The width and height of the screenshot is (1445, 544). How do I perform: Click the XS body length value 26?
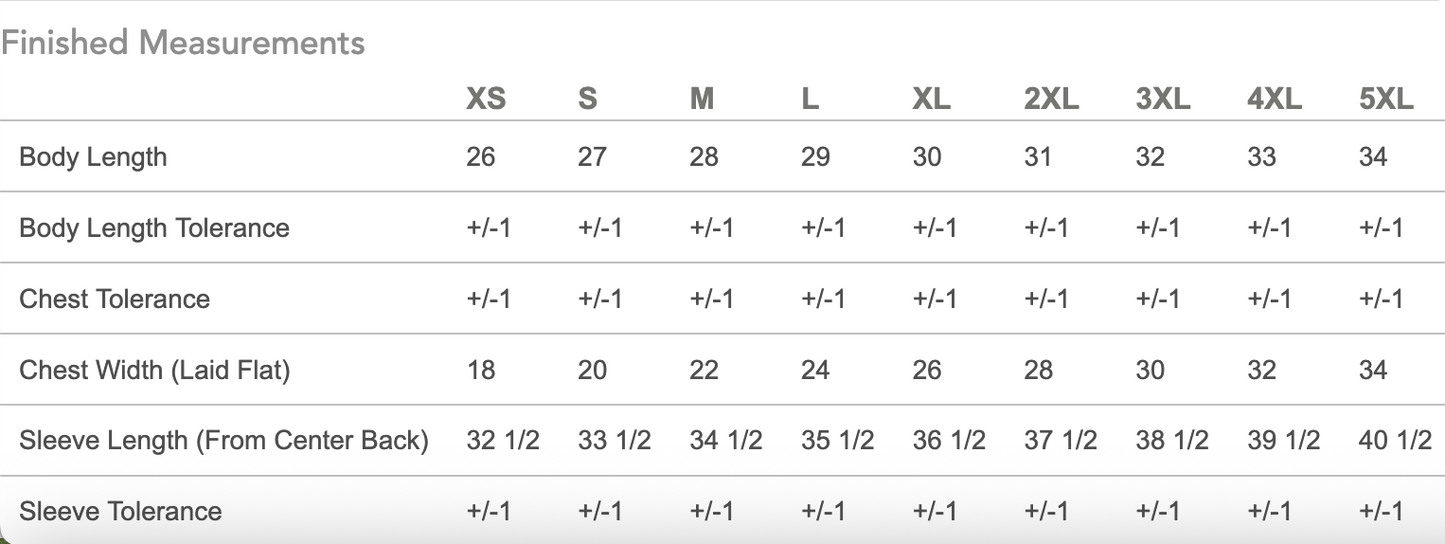480,157
